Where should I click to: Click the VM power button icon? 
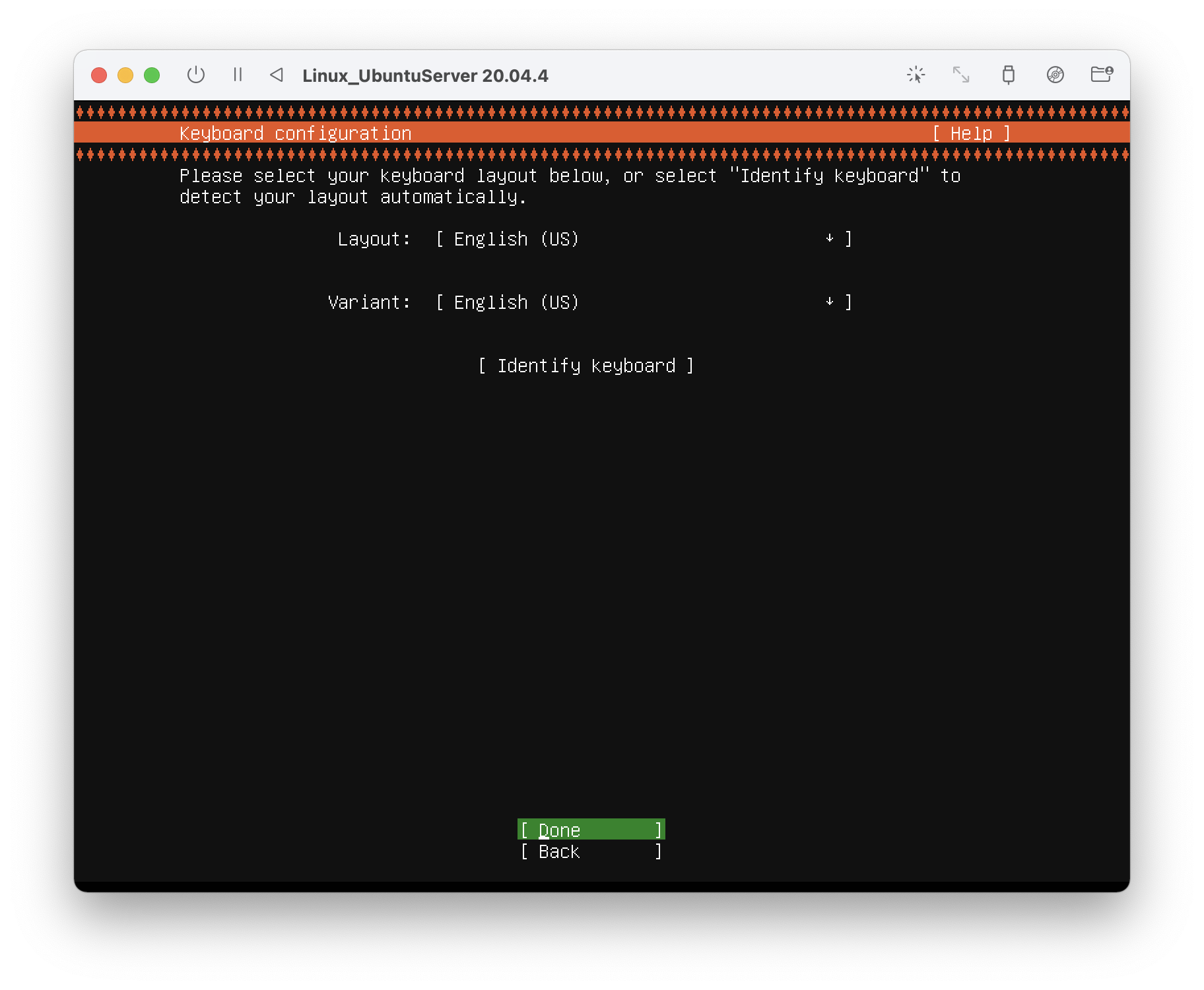click(x=196, y=75)
